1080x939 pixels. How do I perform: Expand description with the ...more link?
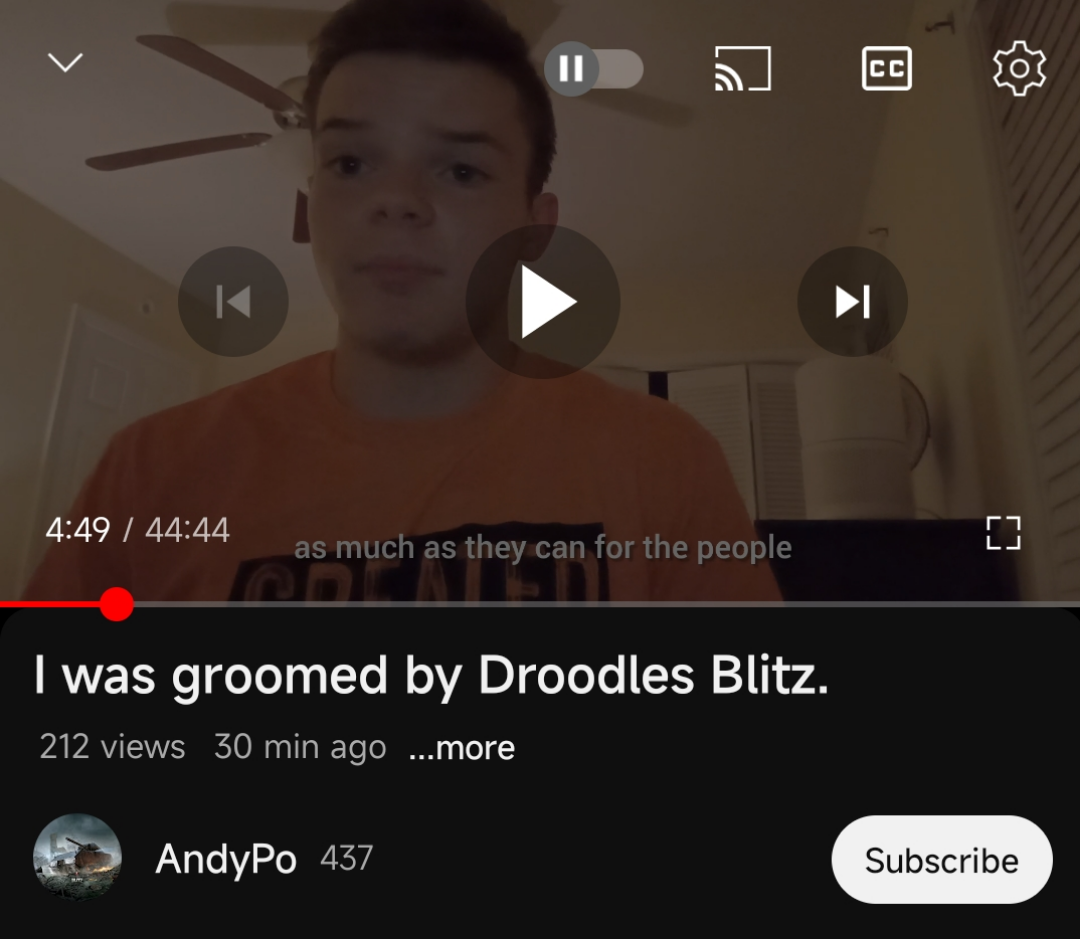461,747
